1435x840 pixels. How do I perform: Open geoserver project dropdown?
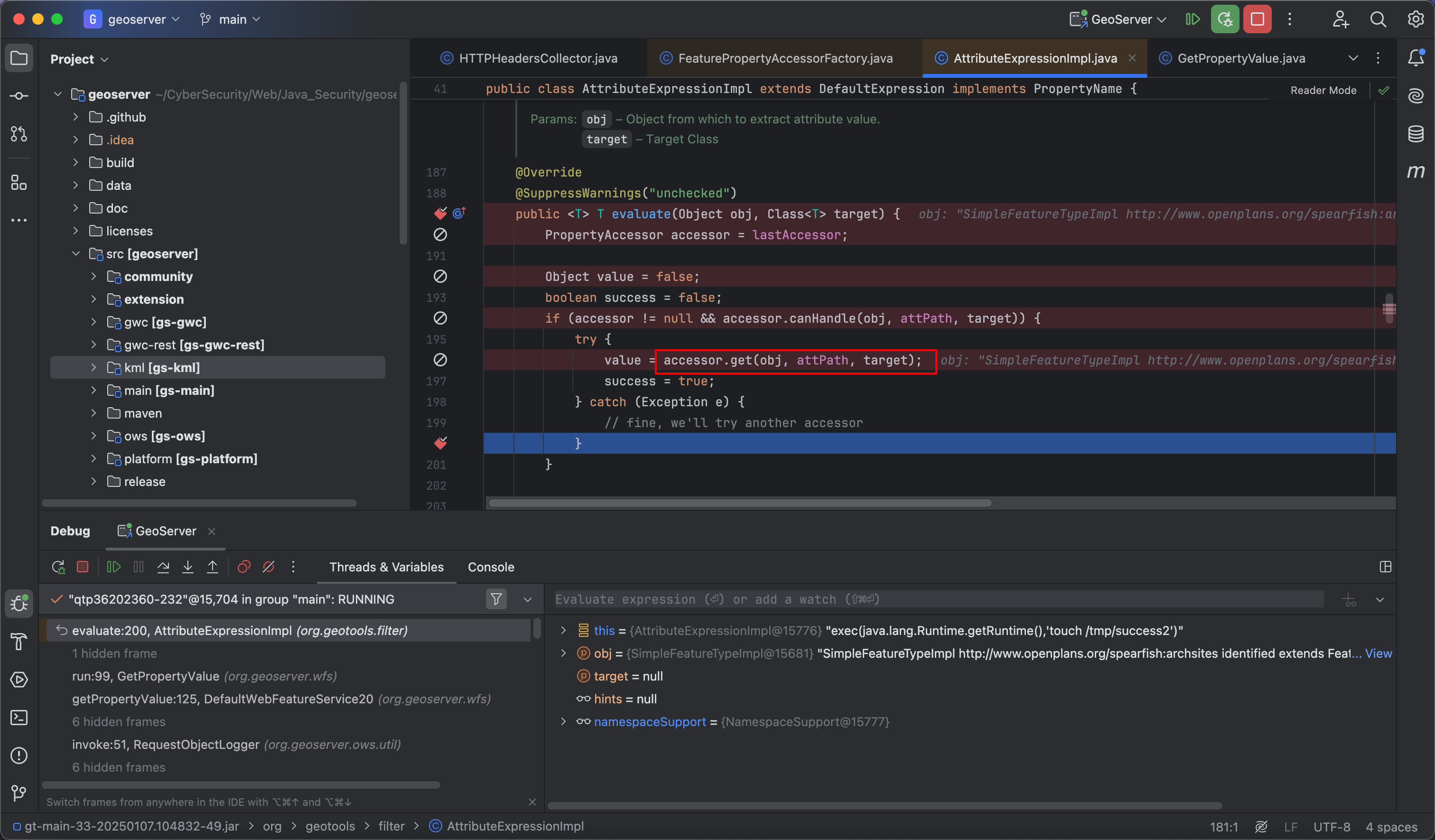[x=132, y=19]
